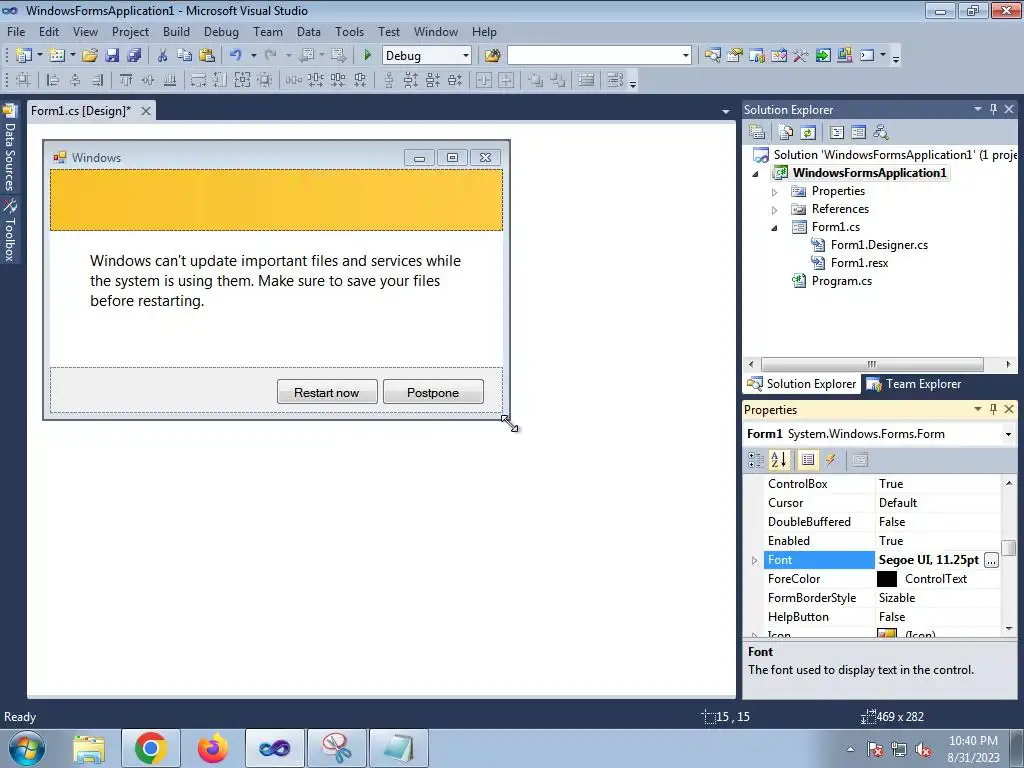Viewport: 1024px width, 768px height.
Task: Click Tab Order layout icon
Action: 615,80
